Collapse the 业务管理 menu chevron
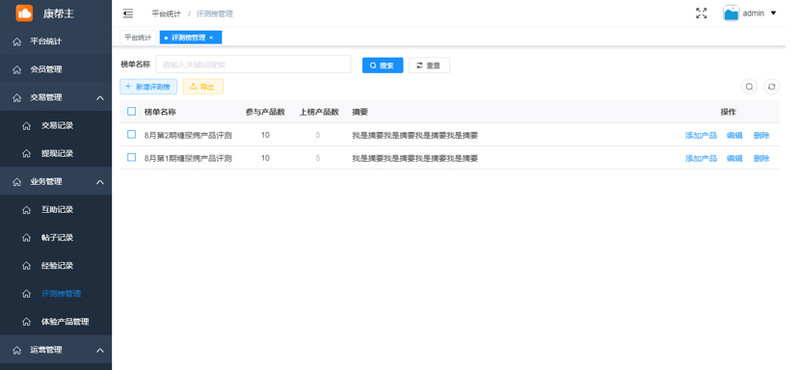800x370 pixels. click(x=100, y=182)
